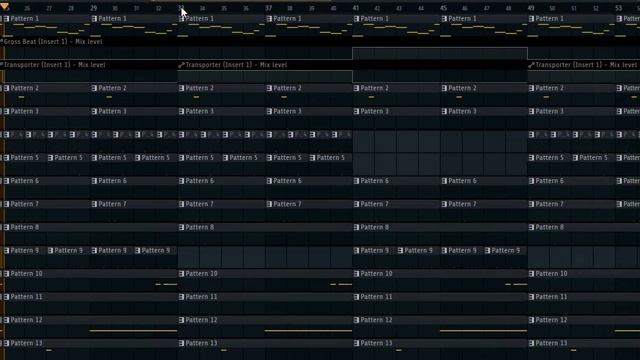Click Pattern 10 note preview ending at bar 41

pos(341,284)
